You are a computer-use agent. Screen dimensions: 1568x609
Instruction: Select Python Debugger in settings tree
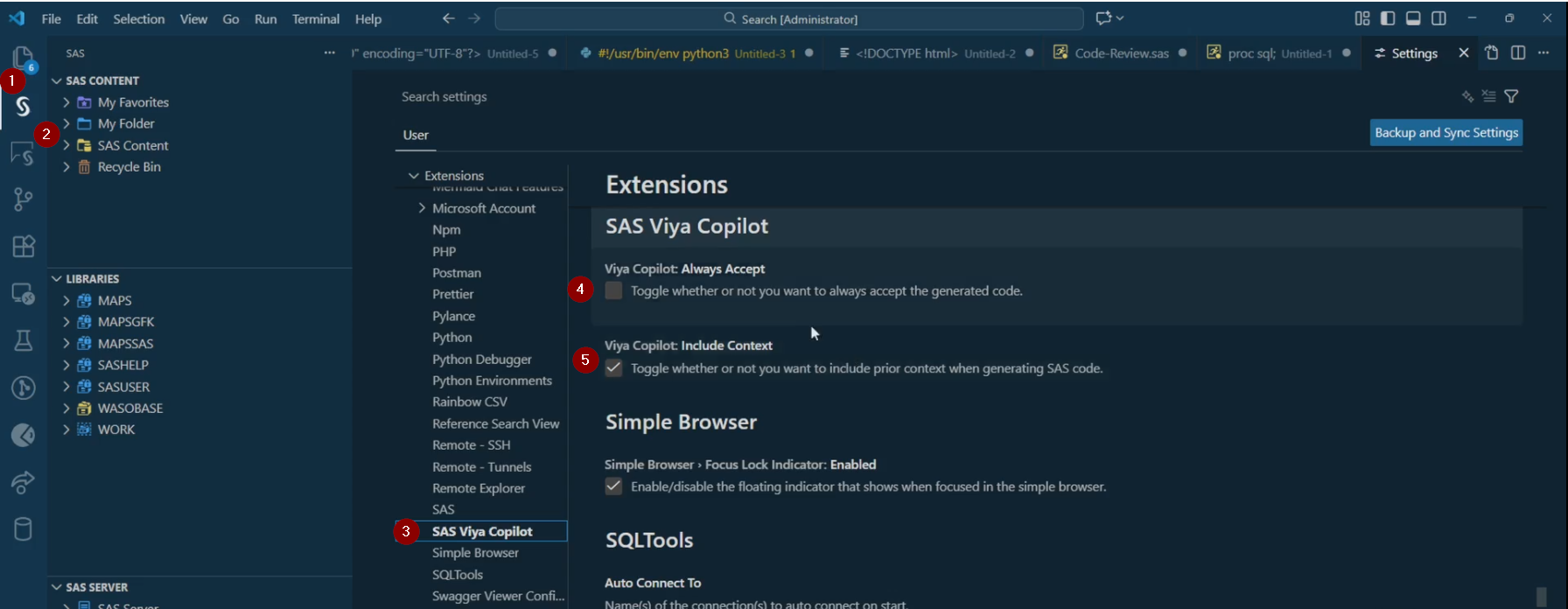[482, 359]
